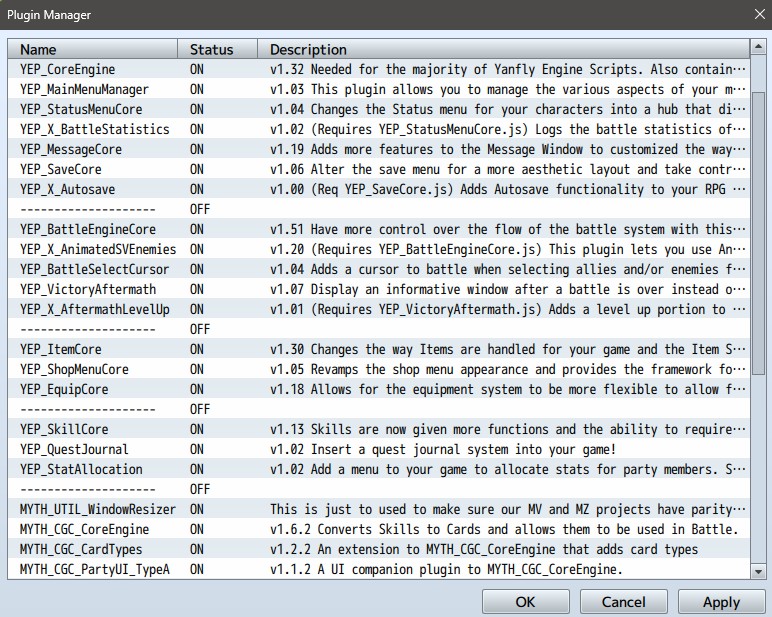This screenshot has width=772, height=617.
Task: Click OFF status below YEP_X_AftermathLevelUp
Action: pyautogui.click(x=200, y=329)
